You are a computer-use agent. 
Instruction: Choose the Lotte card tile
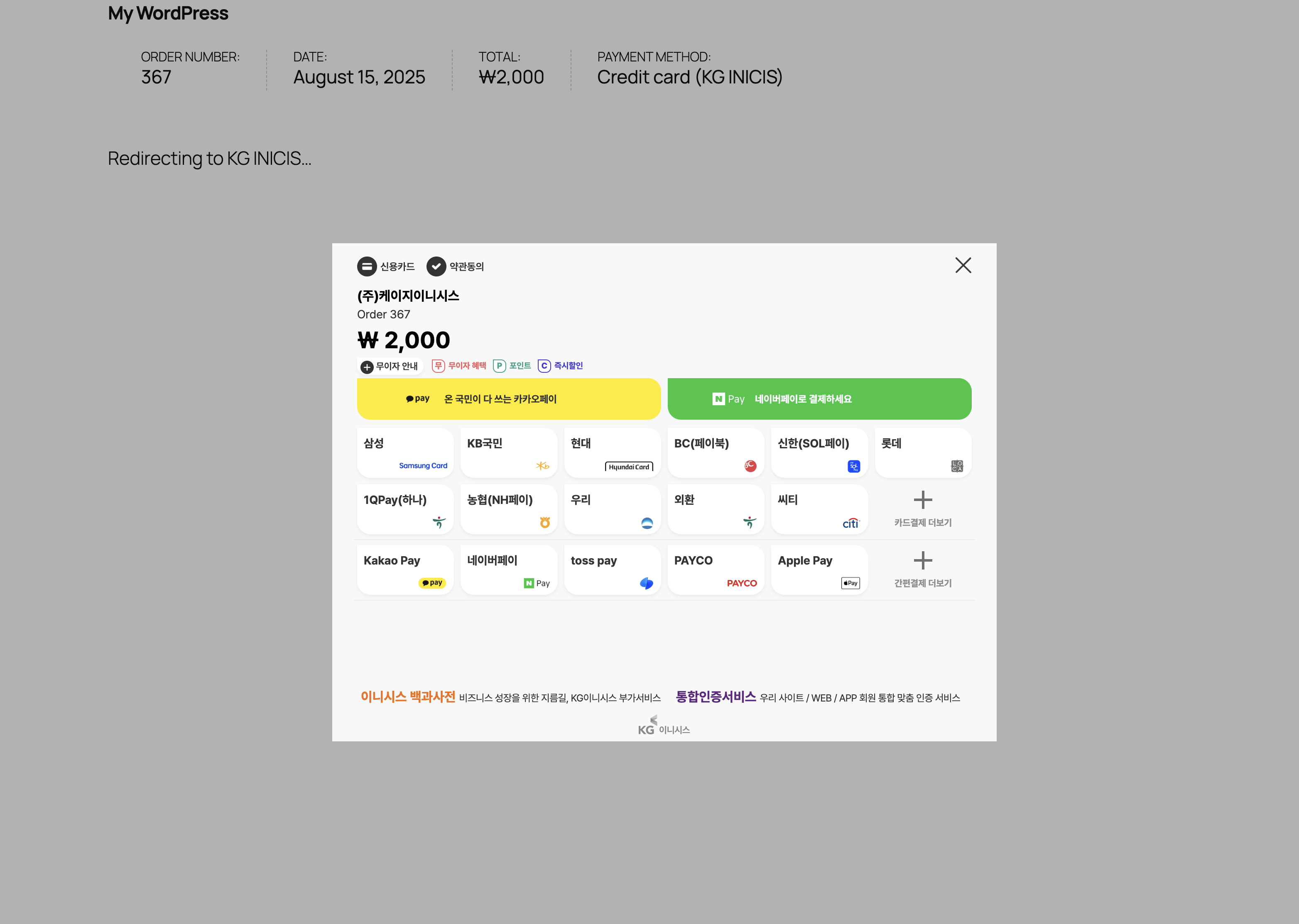coord(923,453)
